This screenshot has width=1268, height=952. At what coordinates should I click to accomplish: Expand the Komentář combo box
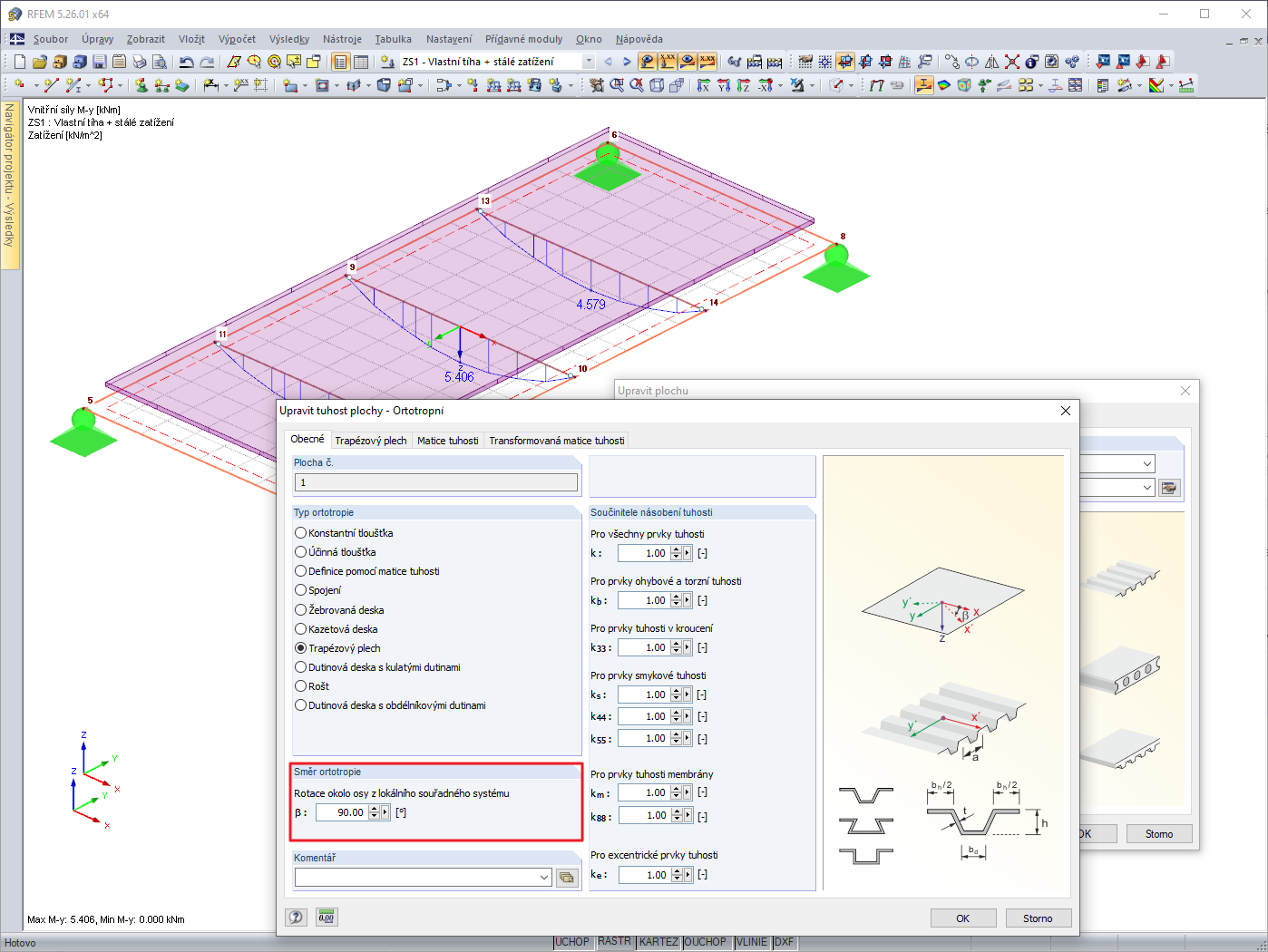[544, 878]
